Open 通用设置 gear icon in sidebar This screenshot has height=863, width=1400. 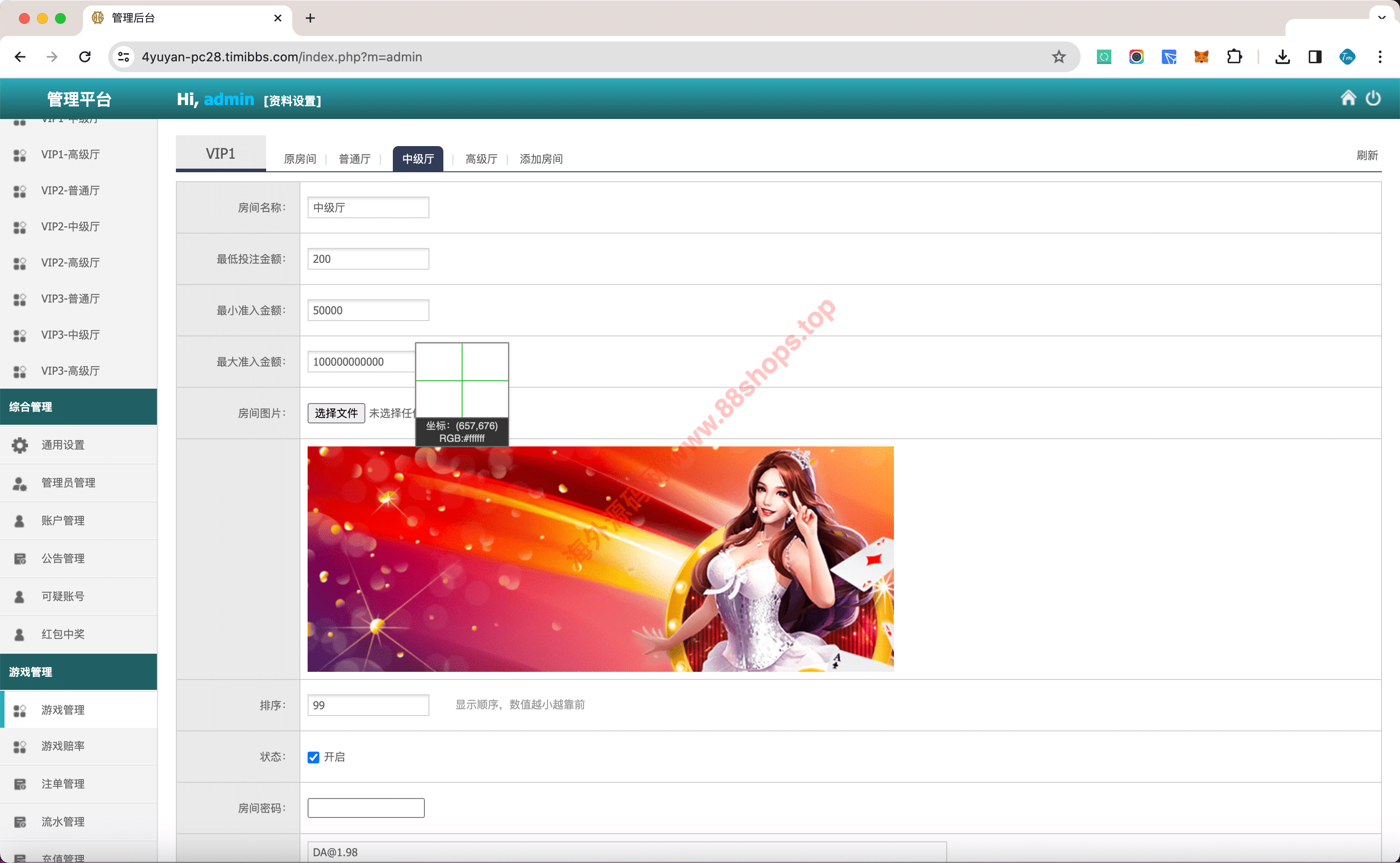point(20,445)
